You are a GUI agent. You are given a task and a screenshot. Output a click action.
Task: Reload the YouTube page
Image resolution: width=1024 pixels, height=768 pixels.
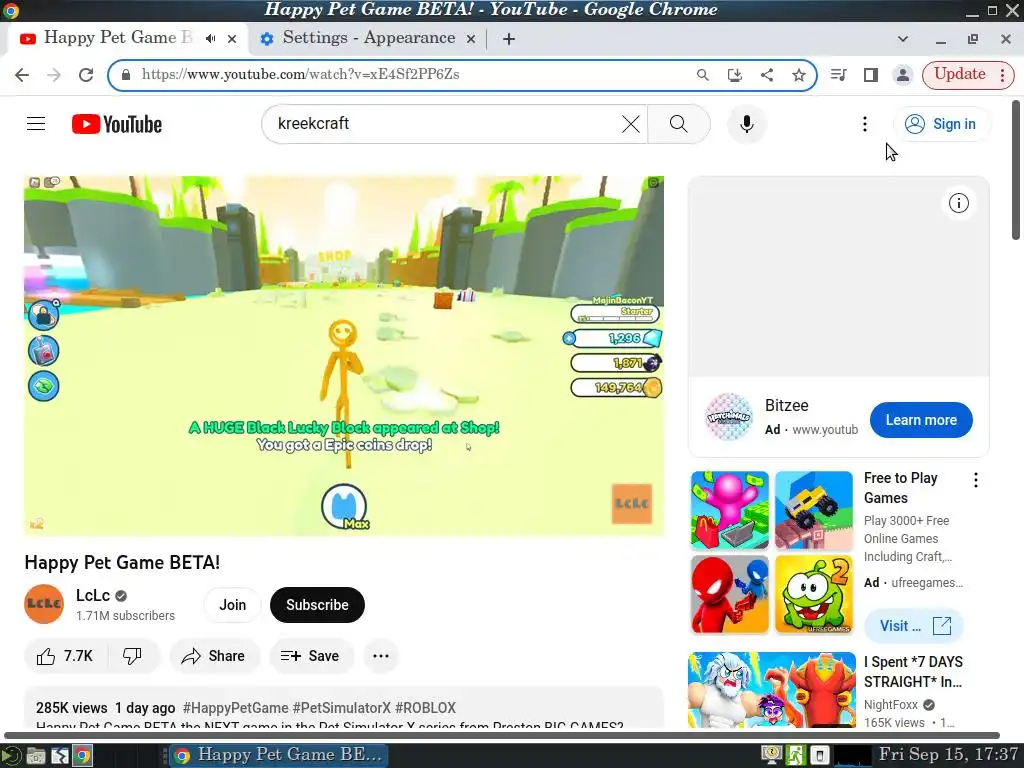coord(86,74)
